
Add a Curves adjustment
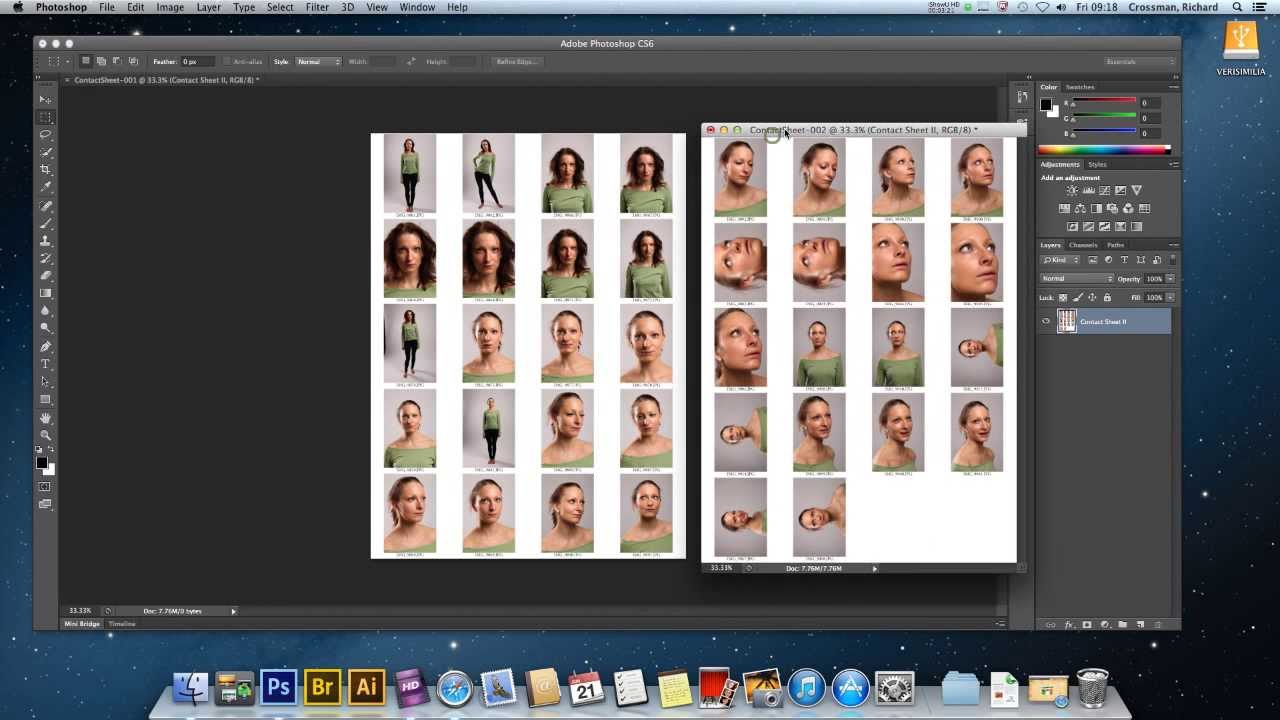point(1104,190)
